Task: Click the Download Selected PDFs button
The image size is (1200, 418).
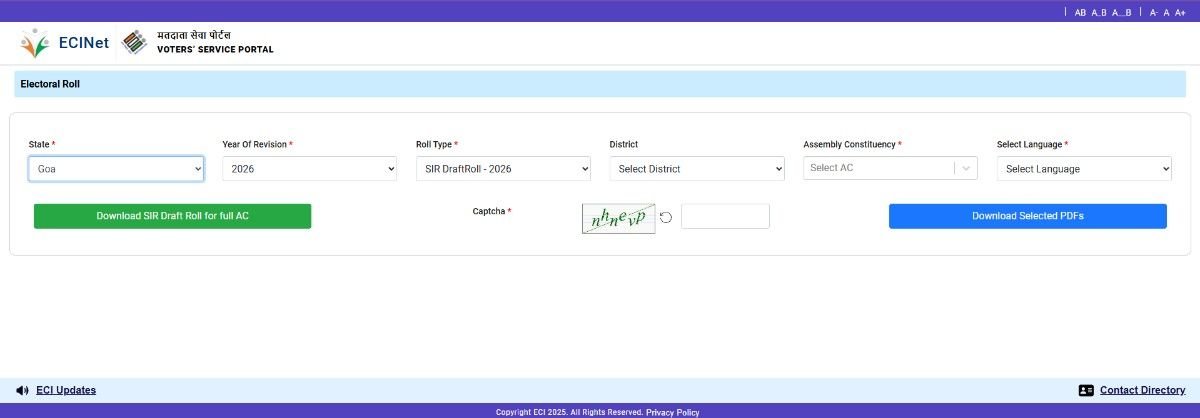Action: (x=1027, y=216)
